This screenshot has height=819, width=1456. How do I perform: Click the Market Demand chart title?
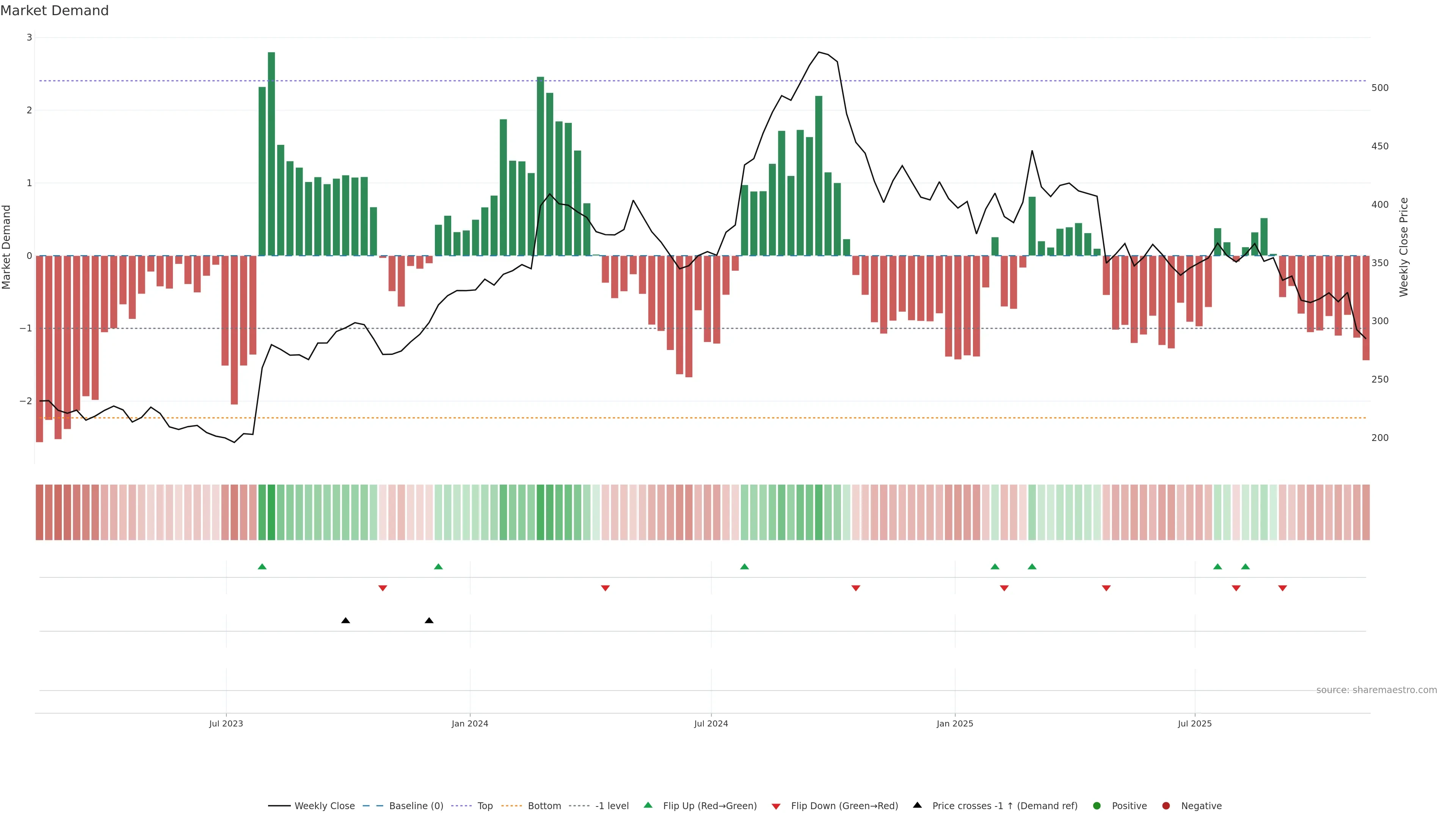click(54, 11)
